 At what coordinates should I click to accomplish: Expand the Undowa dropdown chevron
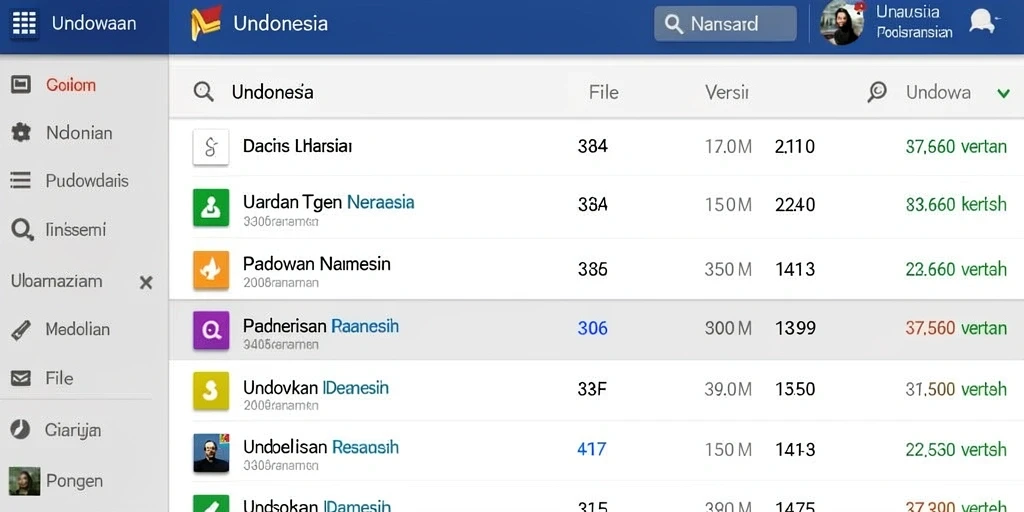tap(1004, 93)
